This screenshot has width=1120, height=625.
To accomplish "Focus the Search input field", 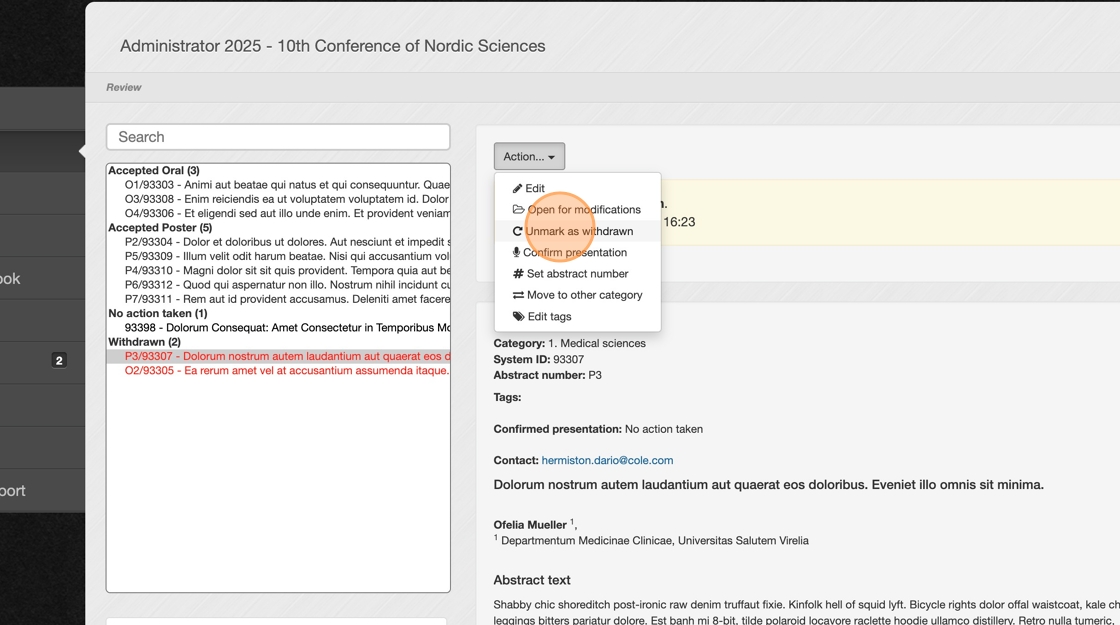I will pyautogui.click(x=278, y=137).
